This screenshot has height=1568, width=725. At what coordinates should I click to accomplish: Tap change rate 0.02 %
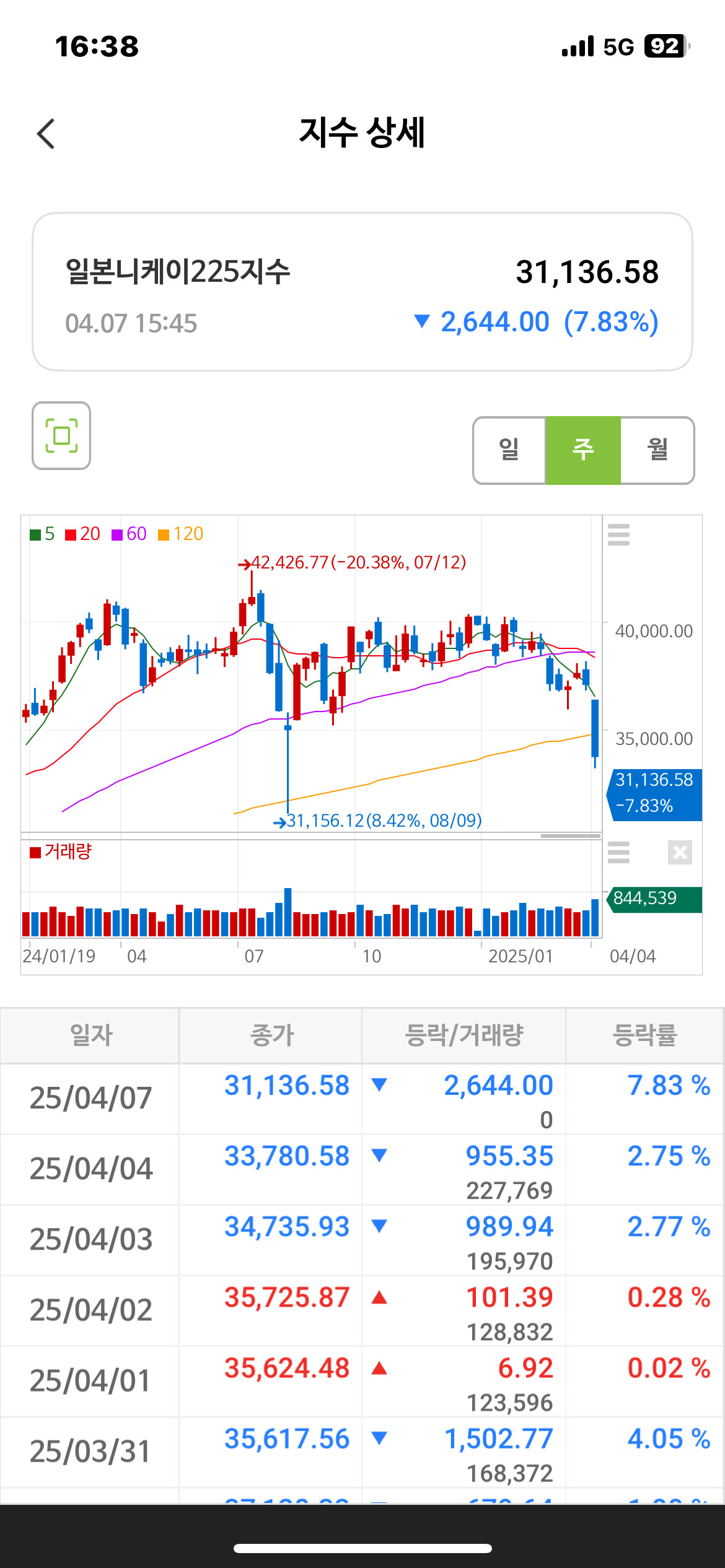(x=669, y=1368)
